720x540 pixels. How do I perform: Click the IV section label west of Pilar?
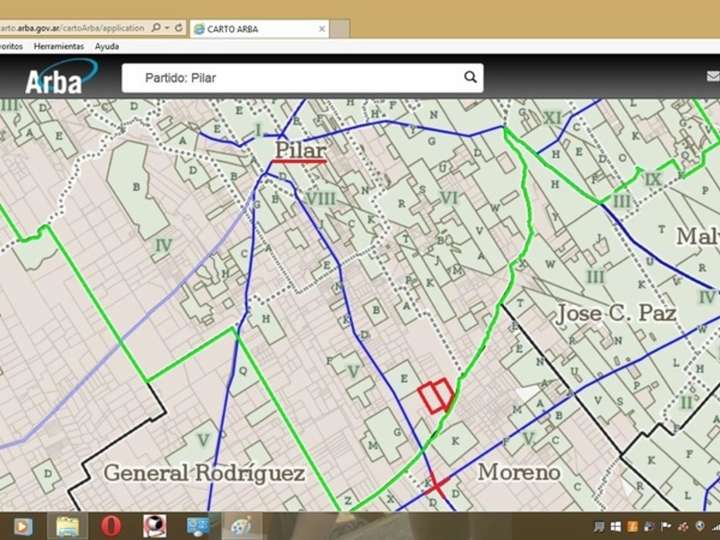point(163,245)
